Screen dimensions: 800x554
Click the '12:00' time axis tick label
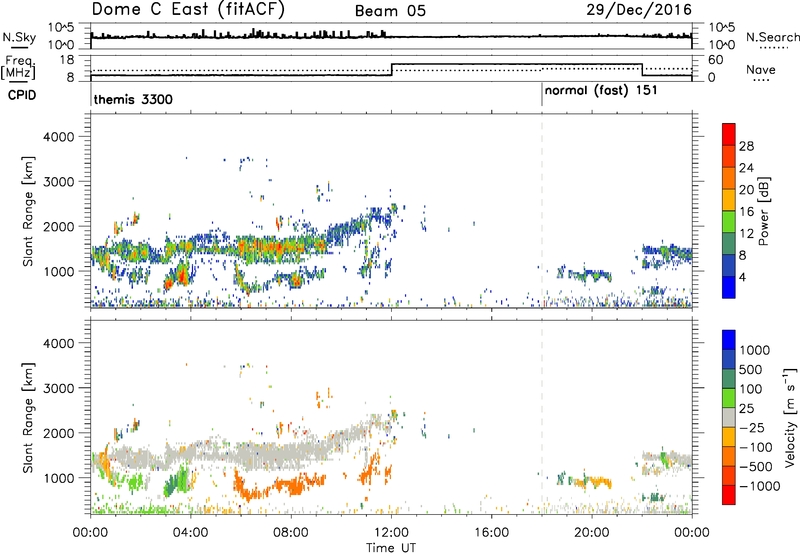391,533
